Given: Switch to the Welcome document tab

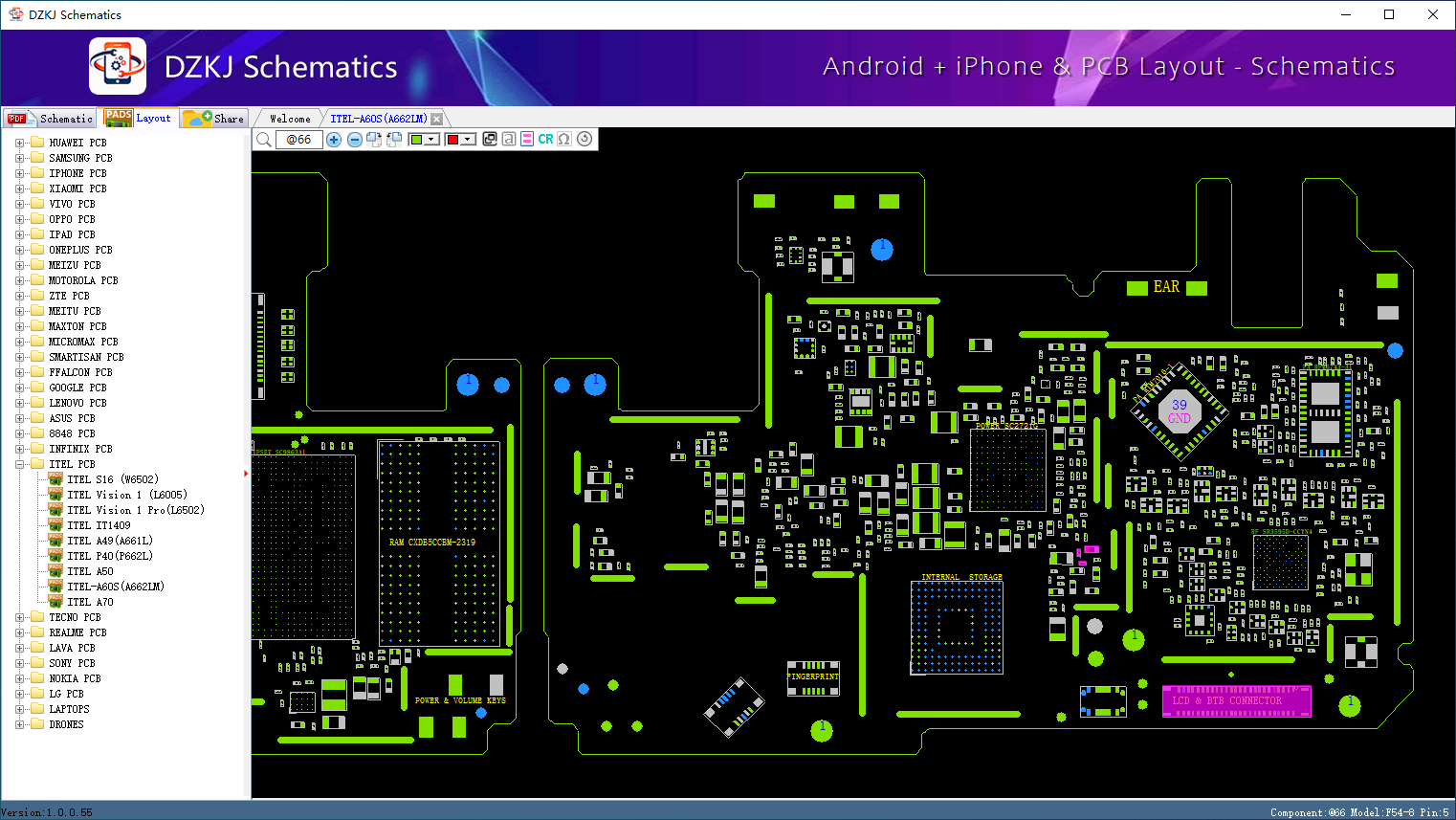Looking at the screenshot, I should coord(290,119).
